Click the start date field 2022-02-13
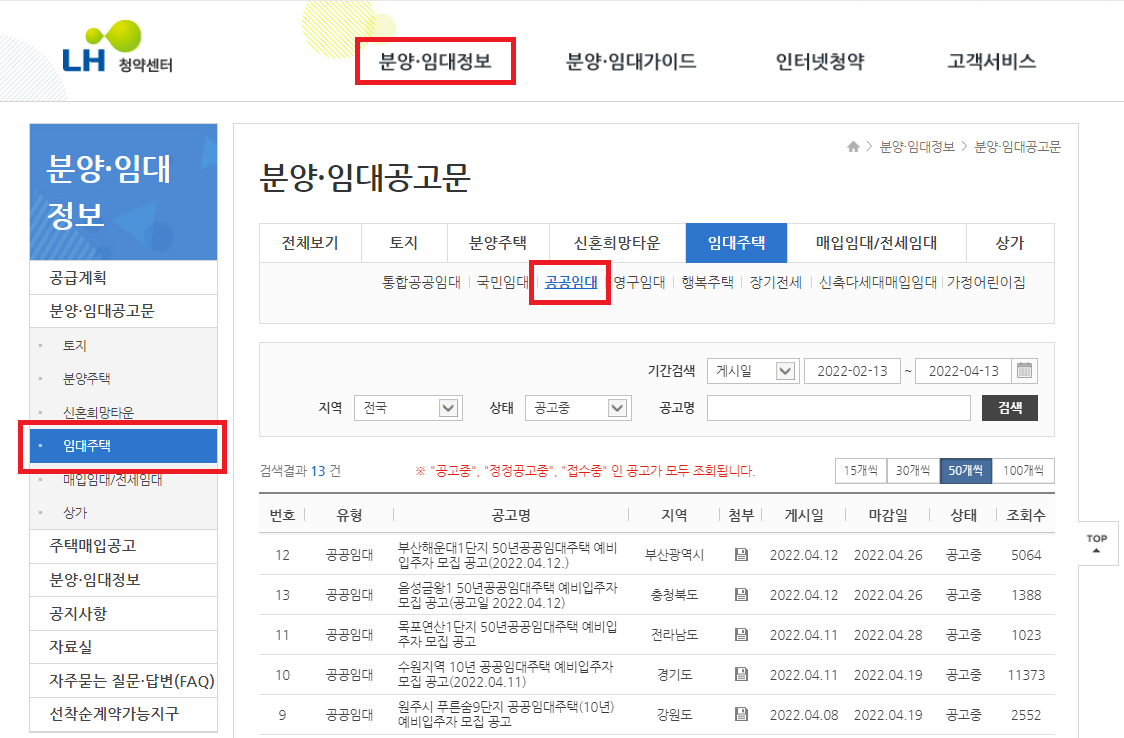Image resolution: width=1124 pixels, height=738 pixels. [x=852, y=370]
